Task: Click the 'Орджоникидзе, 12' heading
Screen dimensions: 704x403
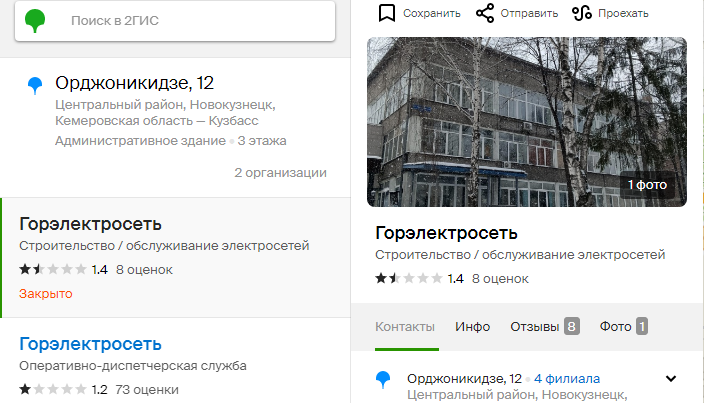Action: coord(134,83)
